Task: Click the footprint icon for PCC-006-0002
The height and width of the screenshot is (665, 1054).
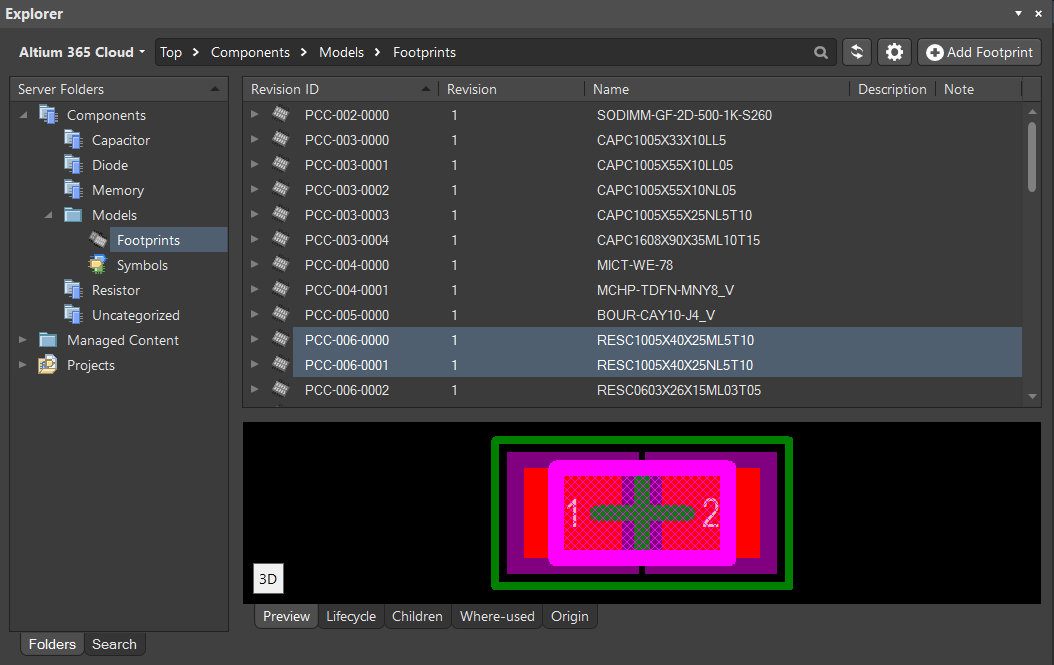Action: click(281, 390)
